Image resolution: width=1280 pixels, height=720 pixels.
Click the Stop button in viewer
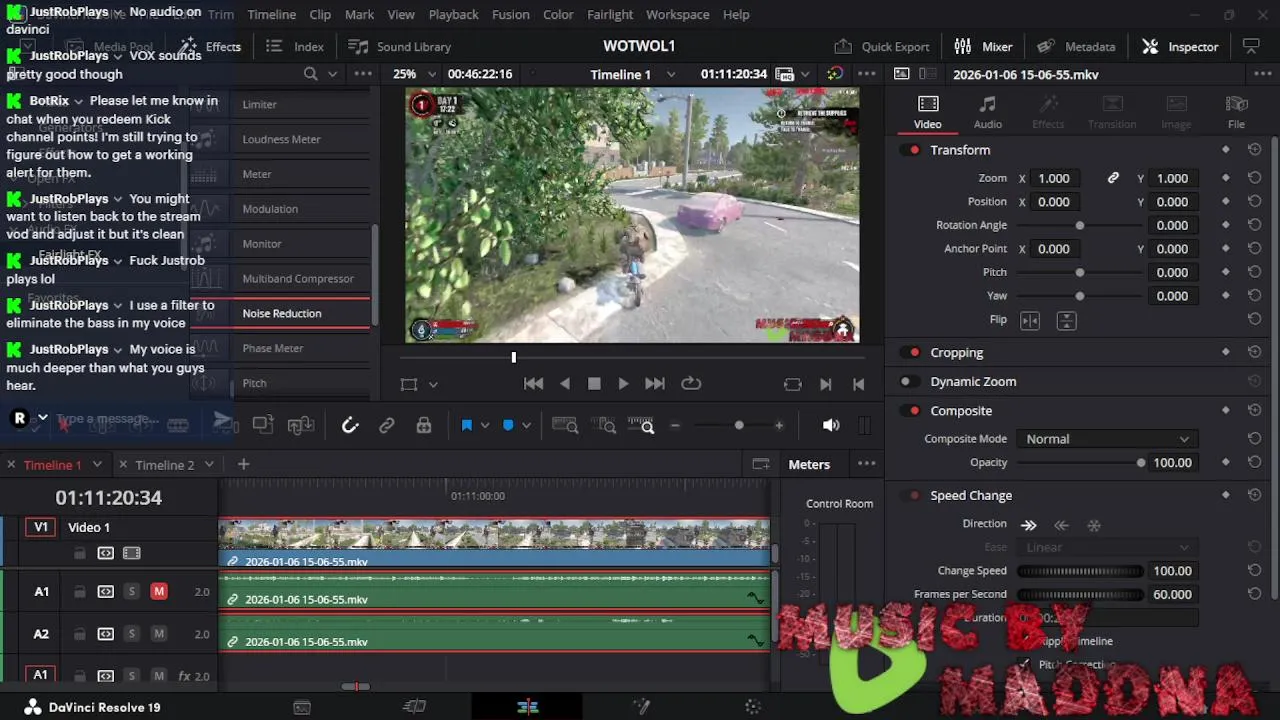click(x=594, y=383)
